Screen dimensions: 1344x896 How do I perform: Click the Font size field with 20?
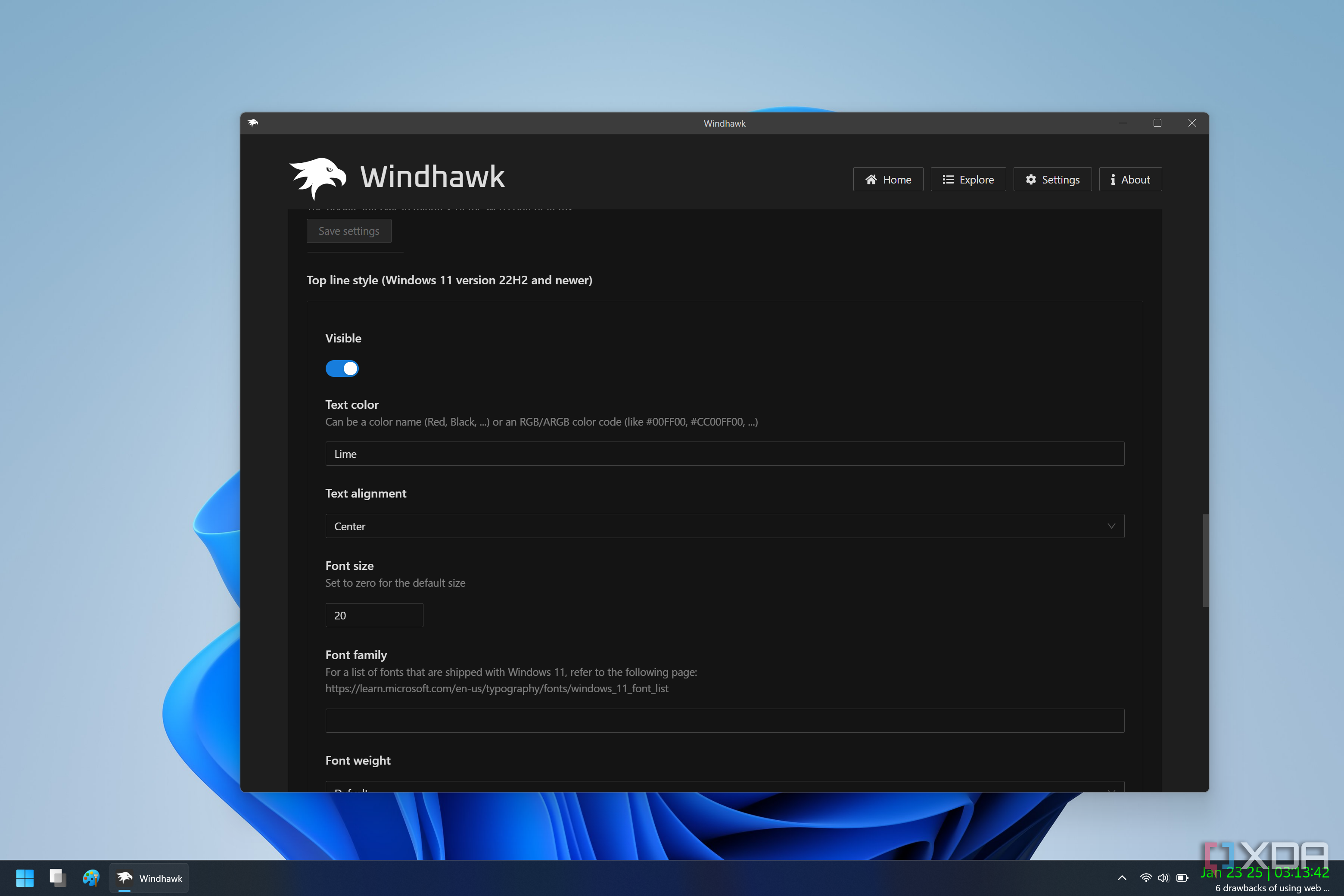374,616
